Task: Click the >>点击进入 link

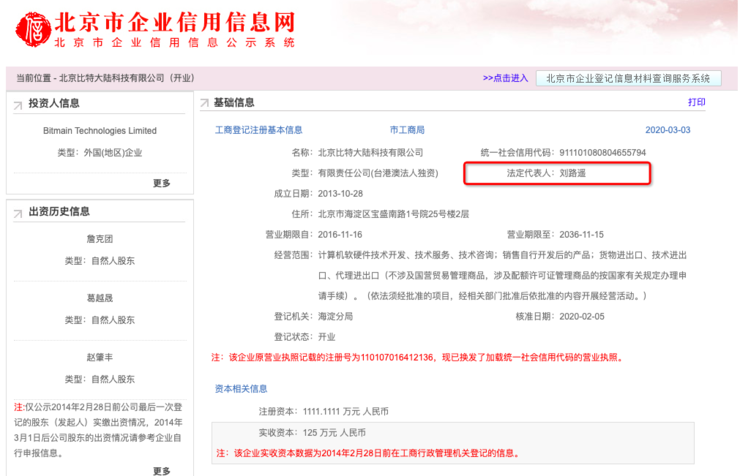Action: 505,78
